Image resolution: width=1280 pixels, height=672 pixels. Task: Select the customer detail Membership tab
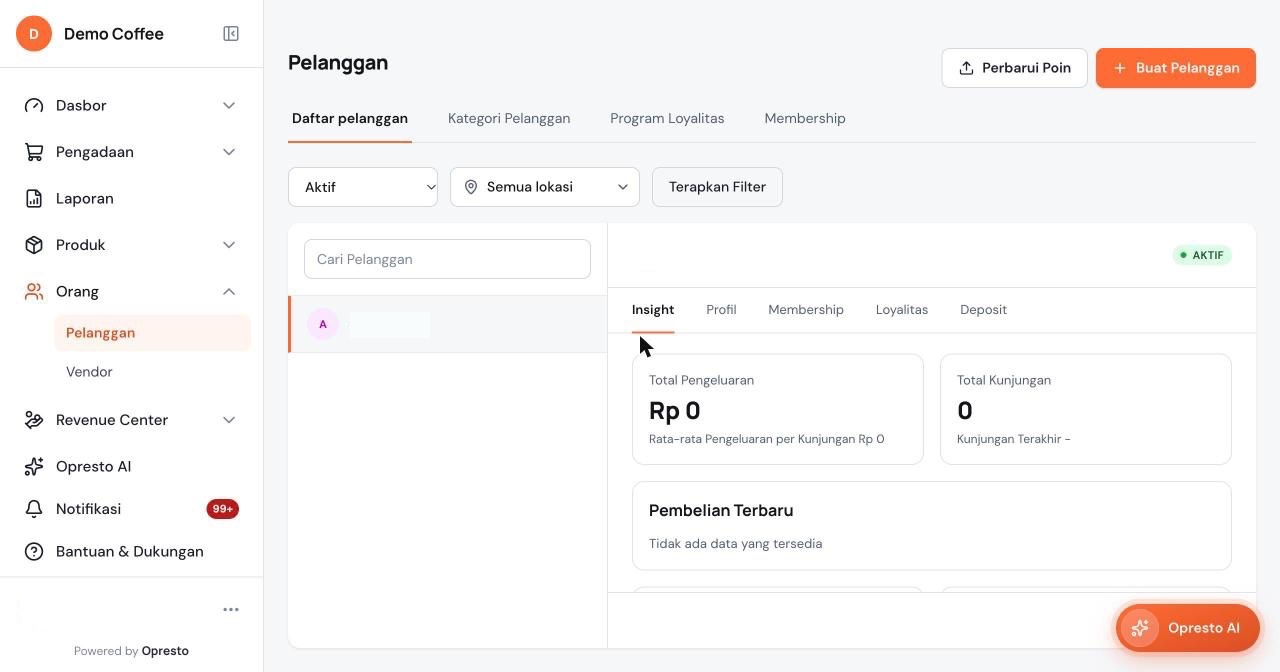[x=806, y=310]
